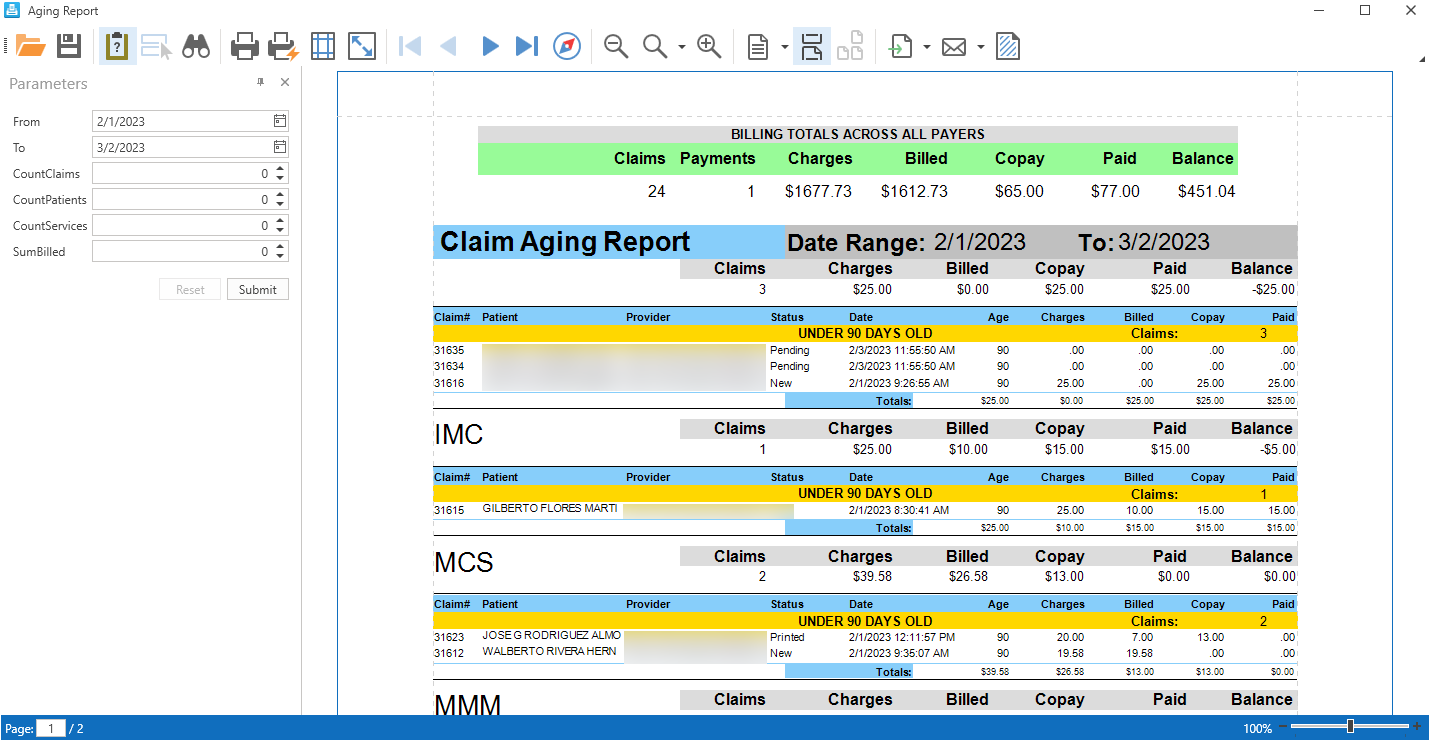Click the Aging Report app icon in title bar
This screenshot has width=1431, height=744.
point(13,11)
